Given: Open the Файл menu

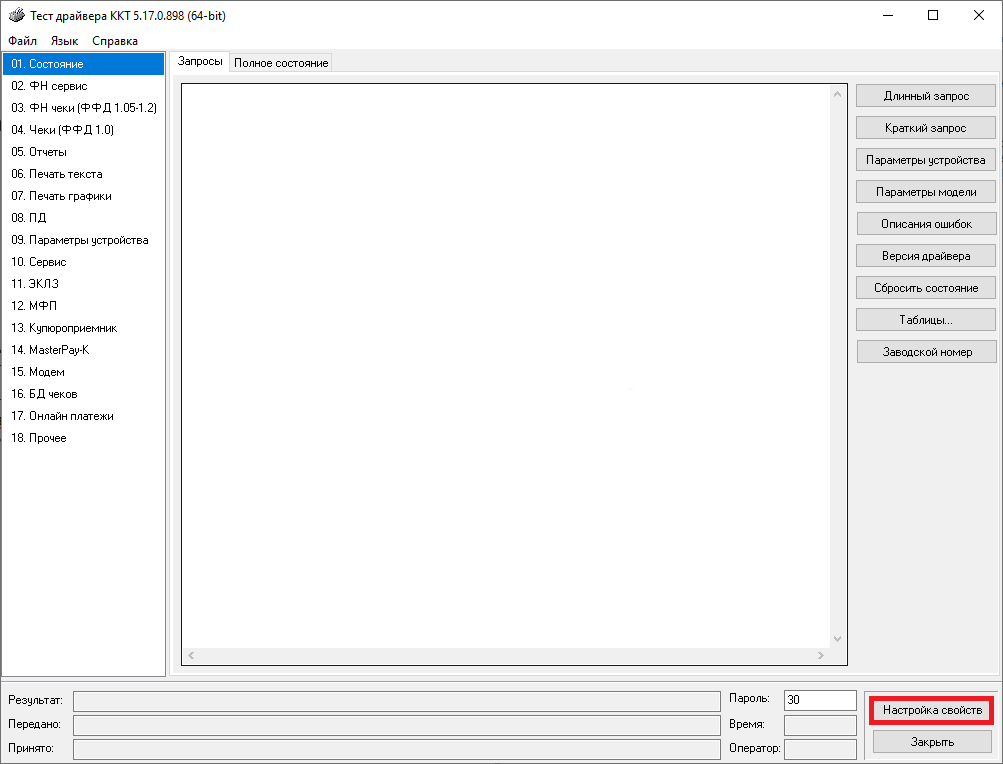Looking at the screenshot, I should [22, 41].
